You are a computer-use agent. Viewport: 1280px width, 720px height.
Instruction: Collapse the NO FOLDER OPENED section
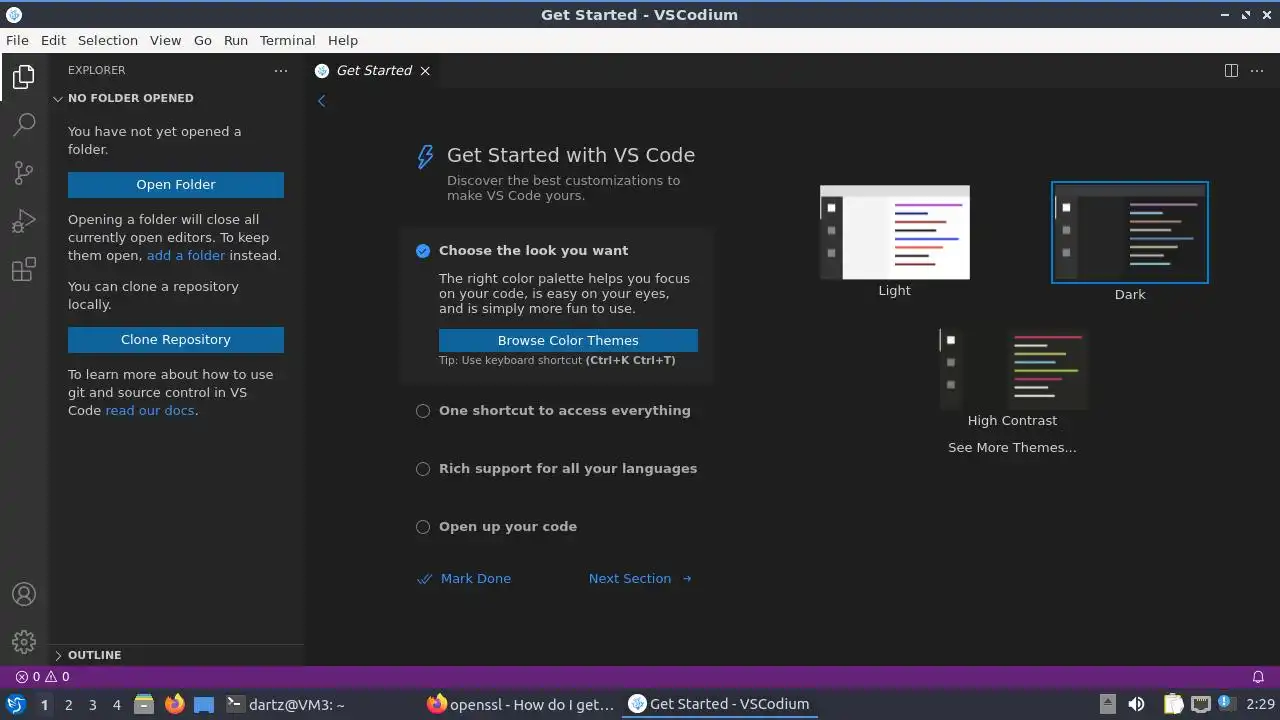click(x=176, y=98)
